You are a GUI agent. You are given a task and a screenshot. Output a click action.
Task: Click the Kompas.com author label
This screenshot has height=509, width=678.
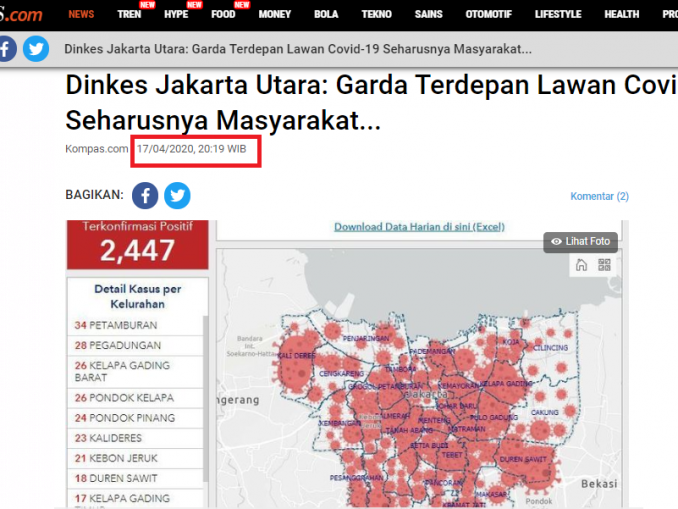[97, 149]
